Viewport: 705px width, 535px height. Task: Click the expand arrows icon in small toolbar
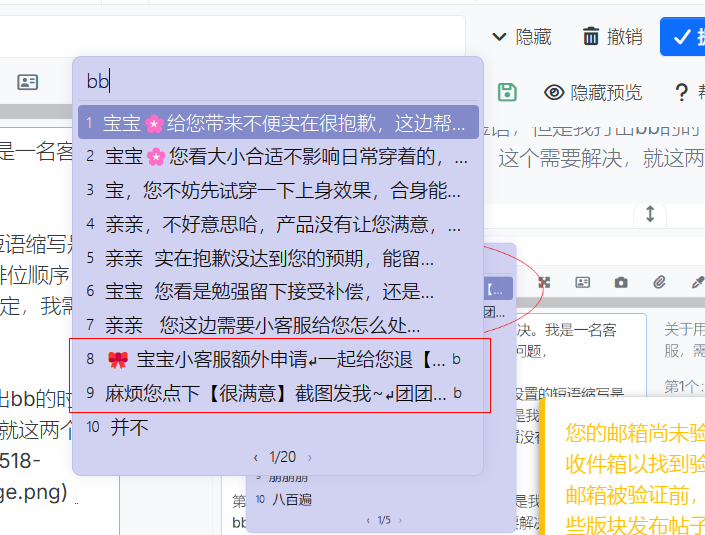tap(544, 282)
